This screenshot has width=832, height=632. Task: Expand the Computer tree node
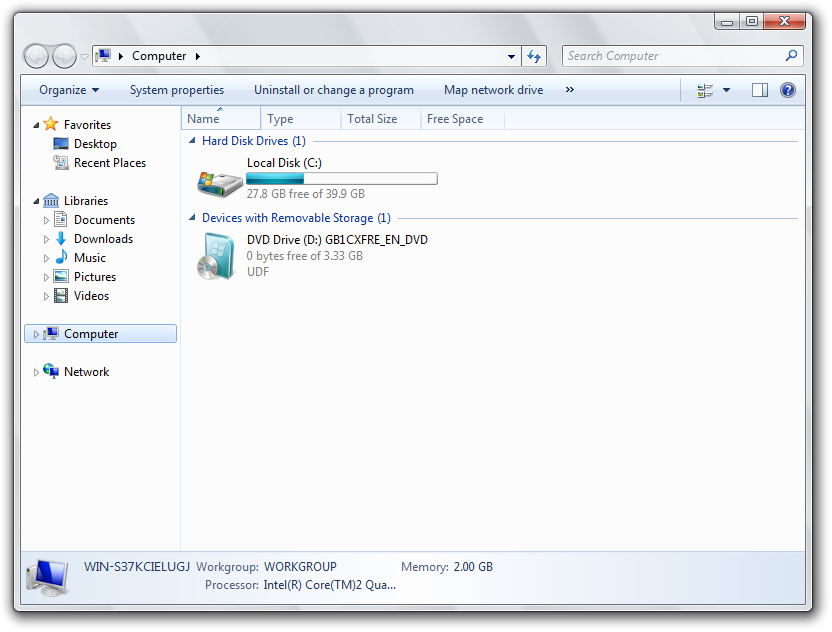(x=36, y=335)
